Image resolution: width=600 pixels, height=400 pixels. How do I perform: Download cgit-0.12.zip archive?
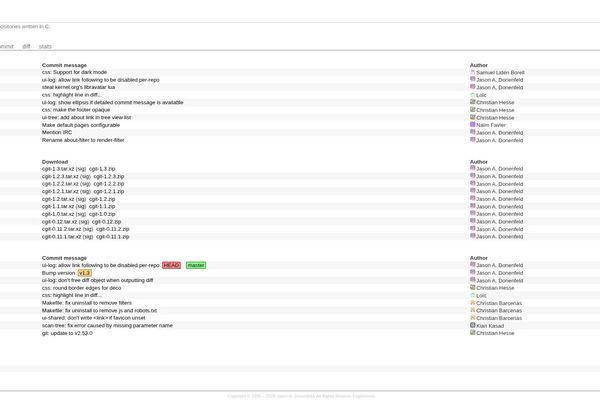point(106,221)
